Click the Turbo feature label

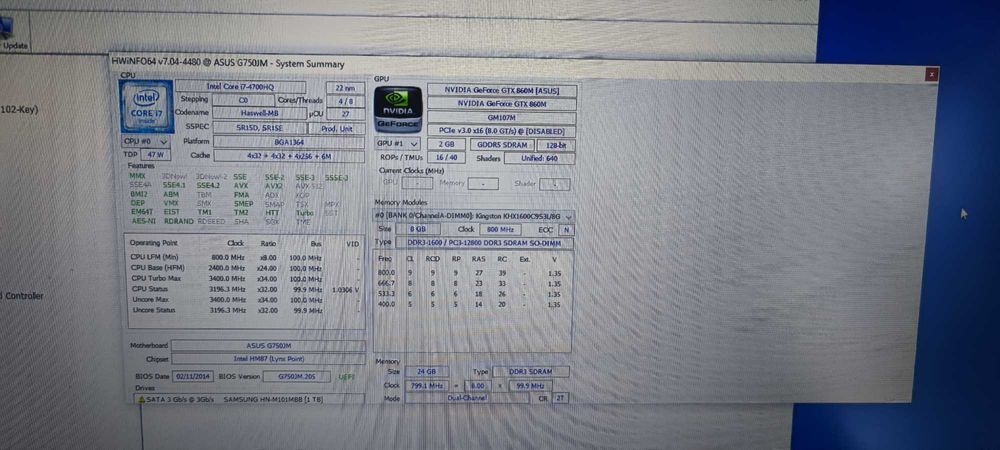coord(304,213)
